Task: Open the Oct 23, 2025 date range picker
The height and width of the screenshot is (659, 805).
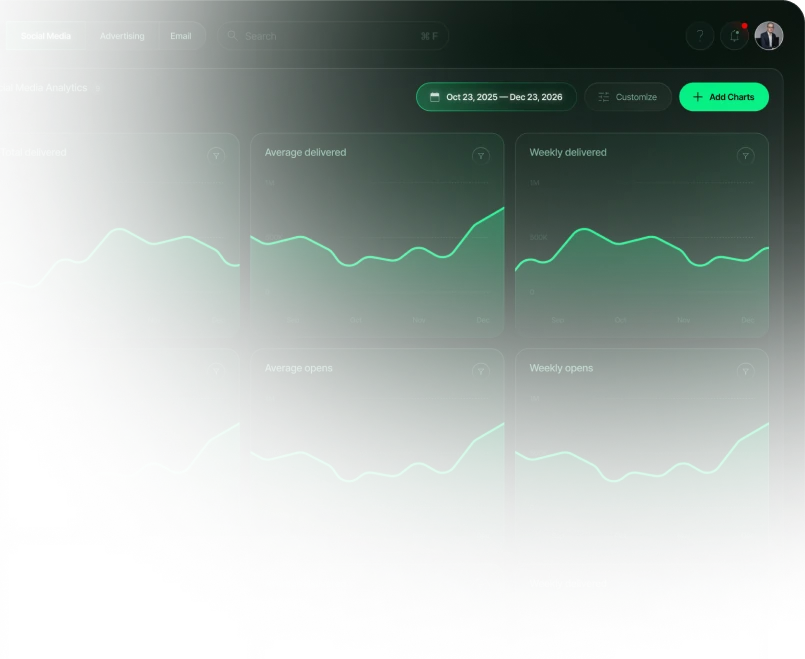Action: 496,97
